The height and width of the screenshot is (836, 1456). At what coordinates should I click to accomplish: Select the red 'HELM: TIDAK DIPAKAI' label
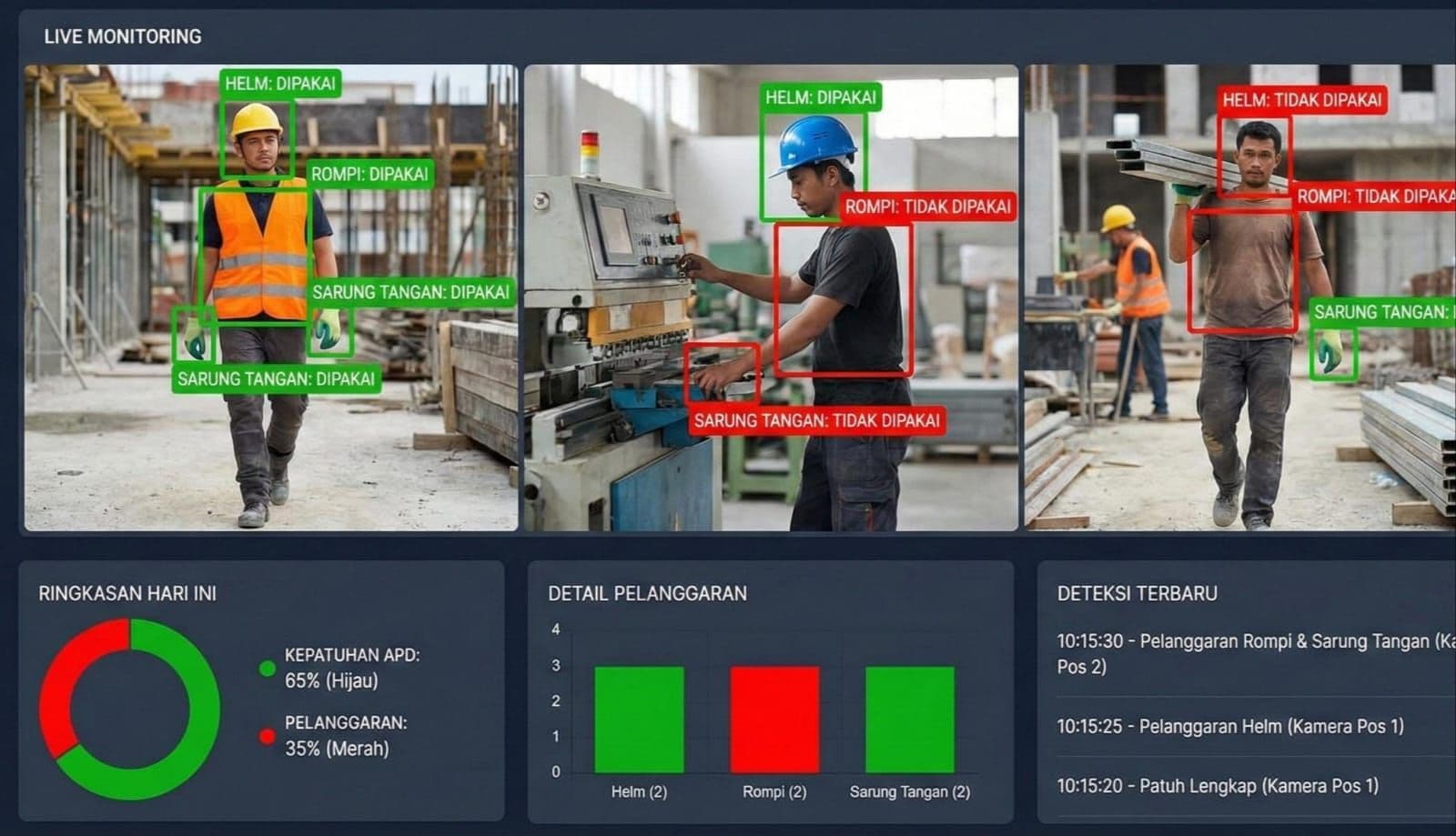(1302, 100)
